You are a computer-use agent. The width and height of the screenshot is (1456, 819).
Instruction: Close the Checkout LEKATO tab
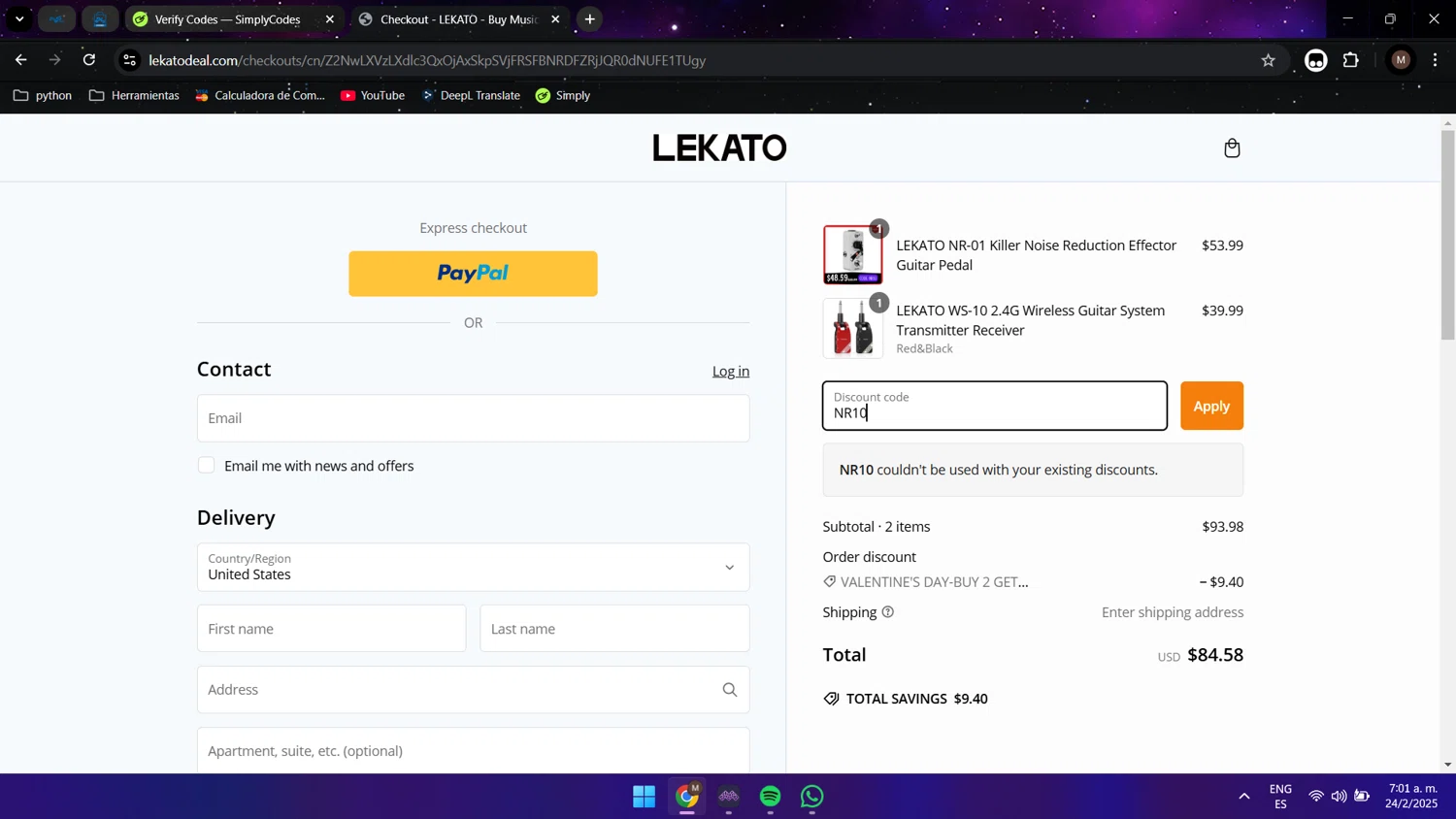[x=555, y=19]
